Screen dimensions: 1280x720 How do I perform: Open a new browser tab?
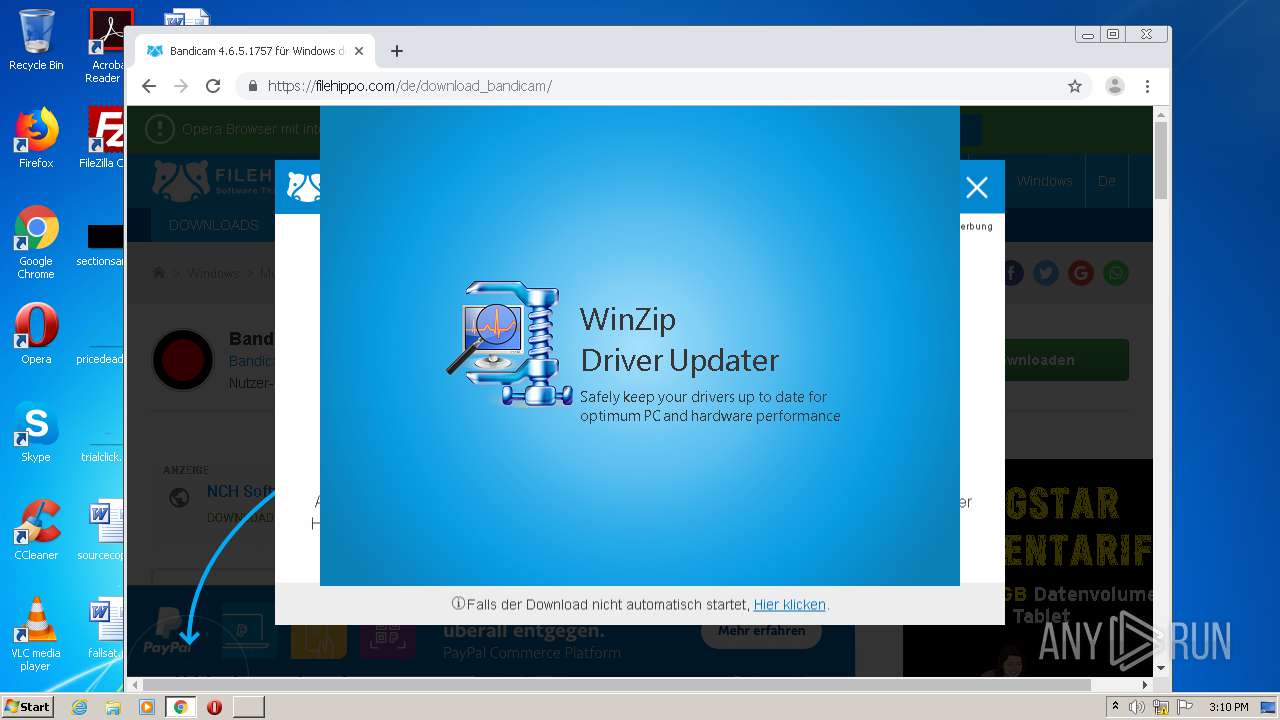pyautogui.click(x=397, y=51)
